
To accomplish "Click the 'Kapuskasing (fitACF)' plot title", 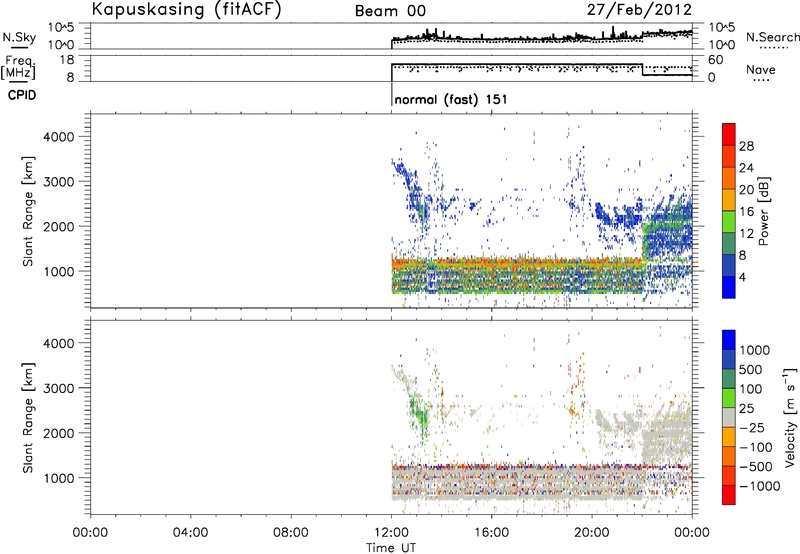I will [x=186, y=9].
